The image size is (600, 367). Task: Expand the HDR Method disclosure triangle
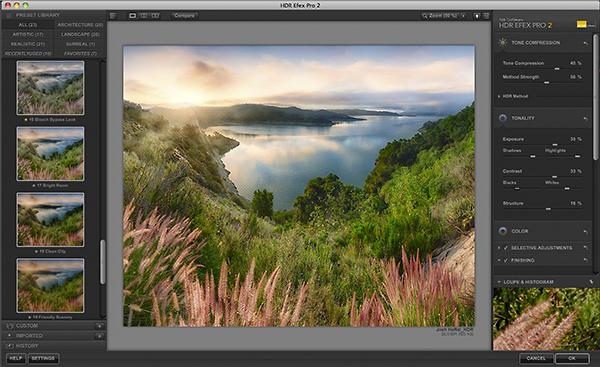coord(499,96)
